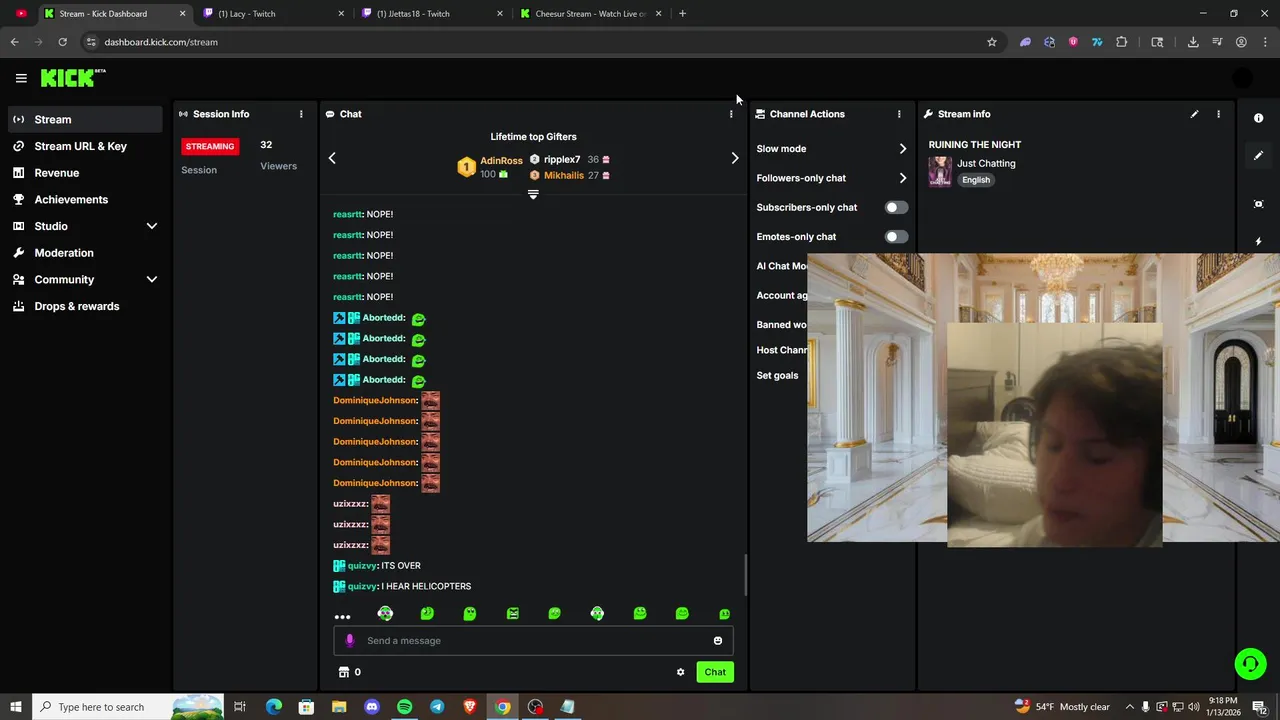Click the STREAMING status badge
Screen dimensions: 1280x720
point(210,146)
